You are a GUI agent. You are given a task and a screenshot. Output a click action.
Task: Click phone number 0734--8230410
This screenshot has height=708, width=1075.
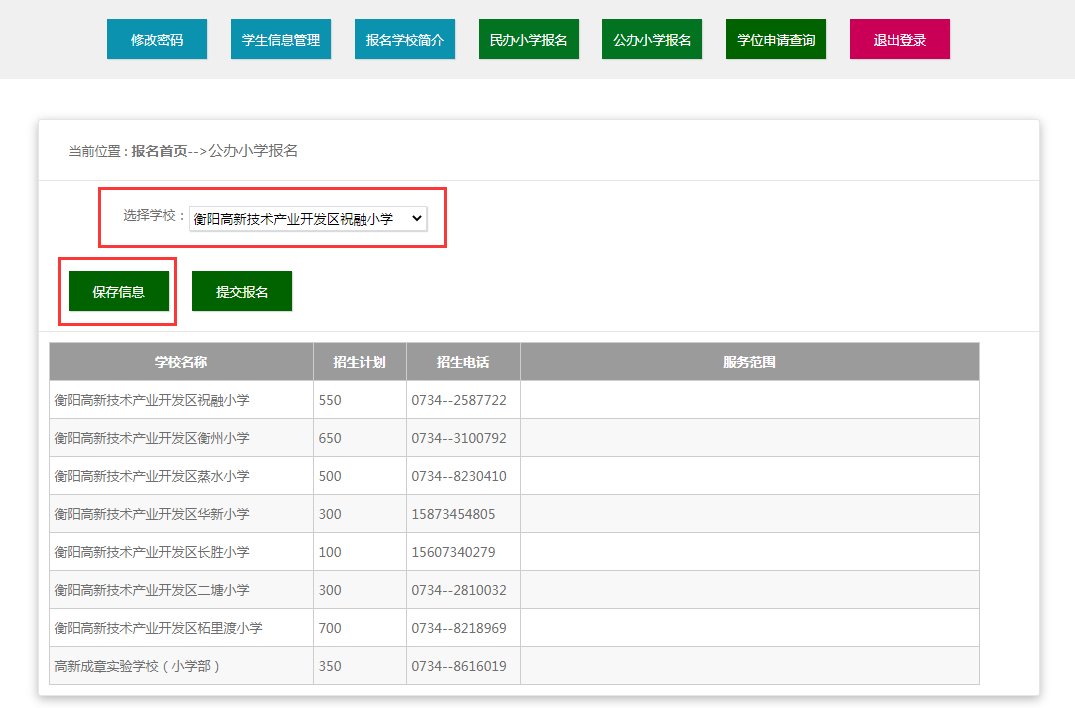tap(459, 476)
